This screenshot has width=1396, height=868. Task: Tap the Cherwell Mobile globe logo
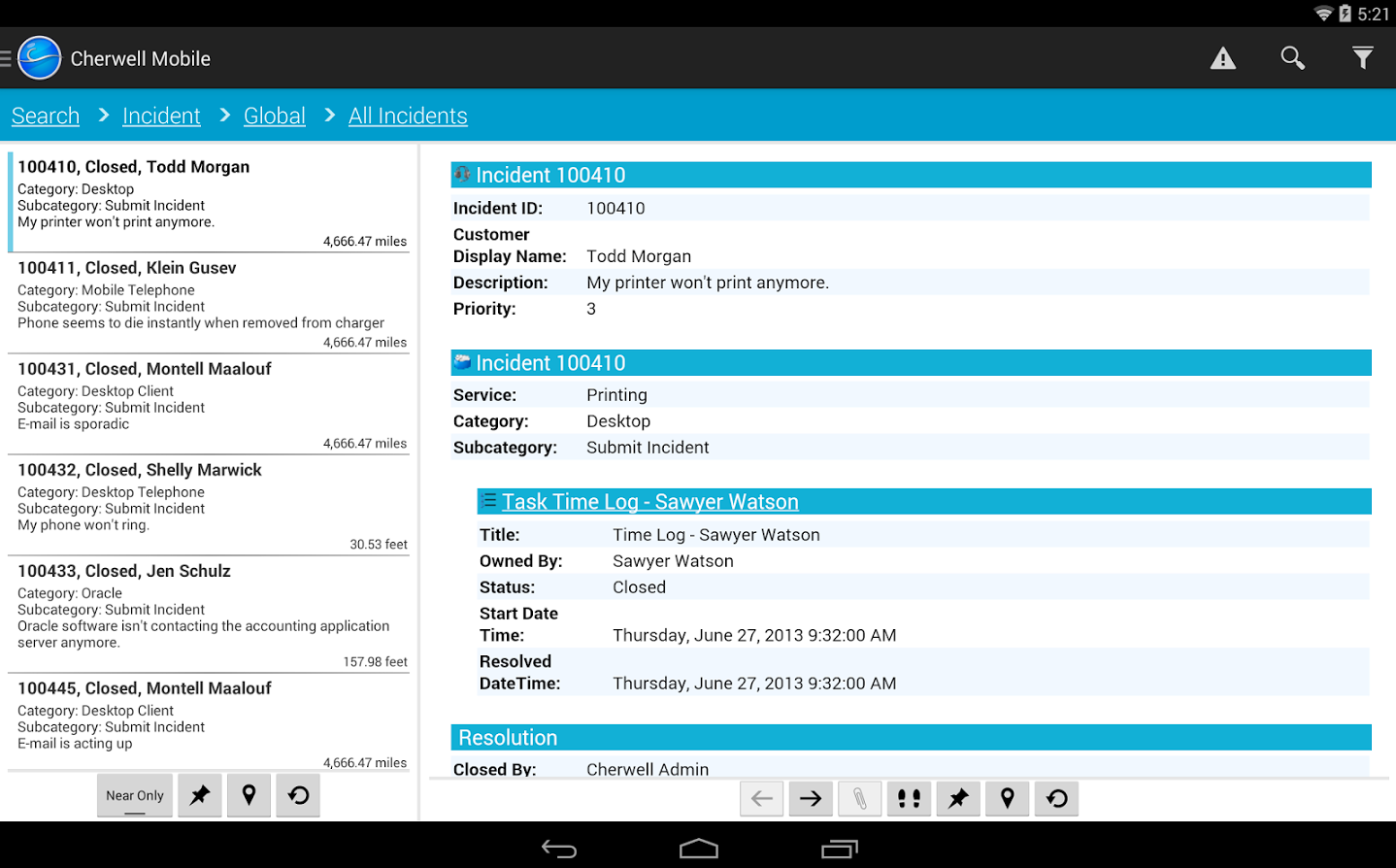coord(40,58)
